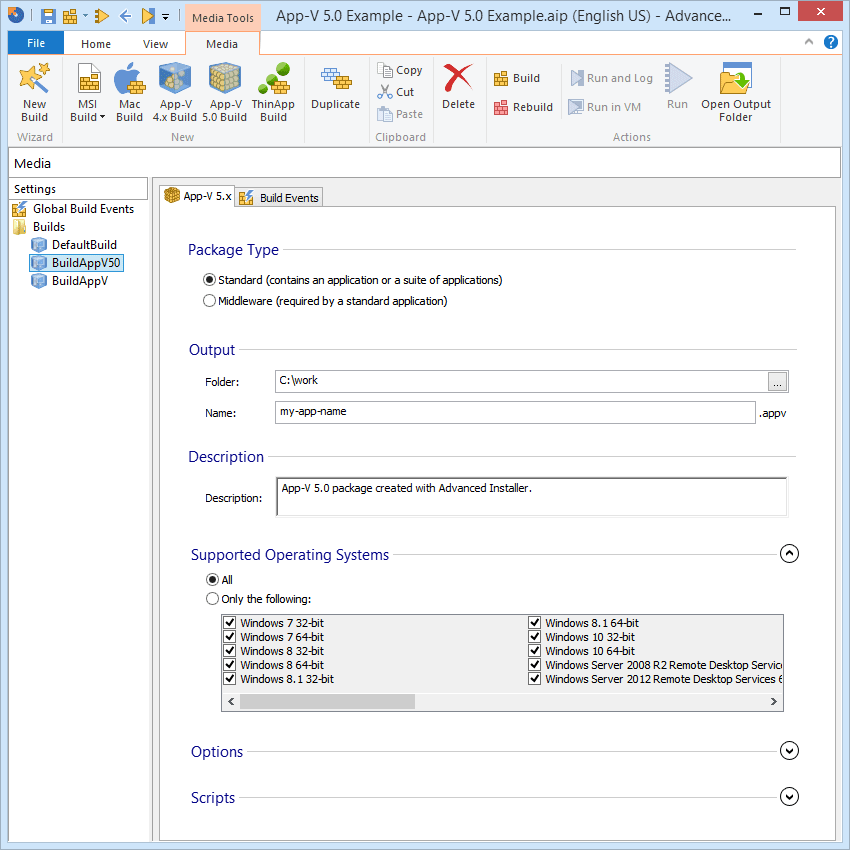Screen dimensions: 850x850
Task: Expand the Scripts section
Action: pyautogui.click(x=789, y=797)
